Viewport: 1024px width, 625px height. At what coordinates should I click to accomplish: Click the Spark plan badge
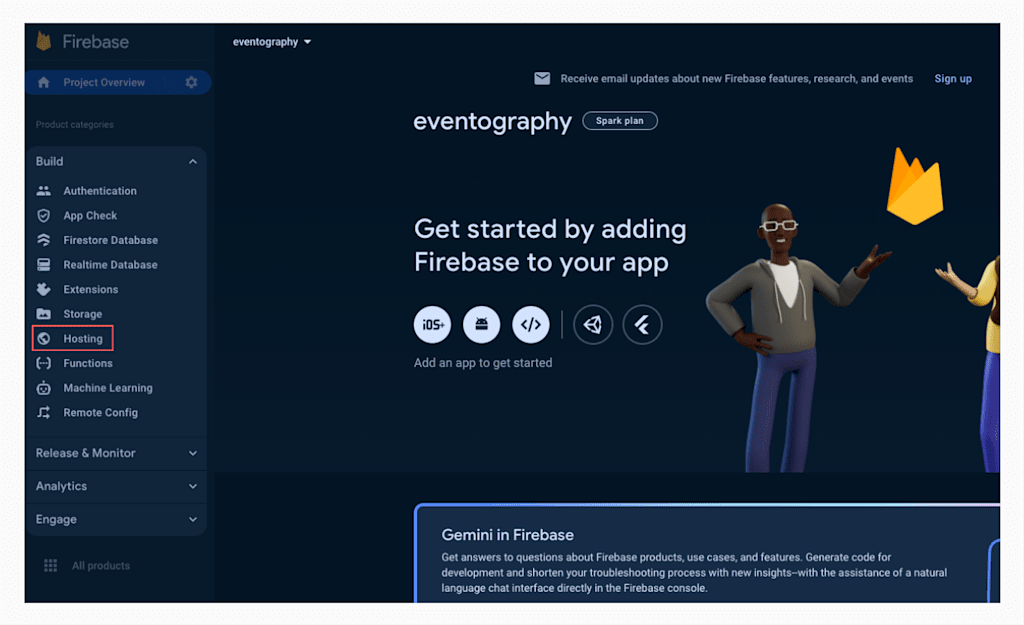[x=620, y=121]
